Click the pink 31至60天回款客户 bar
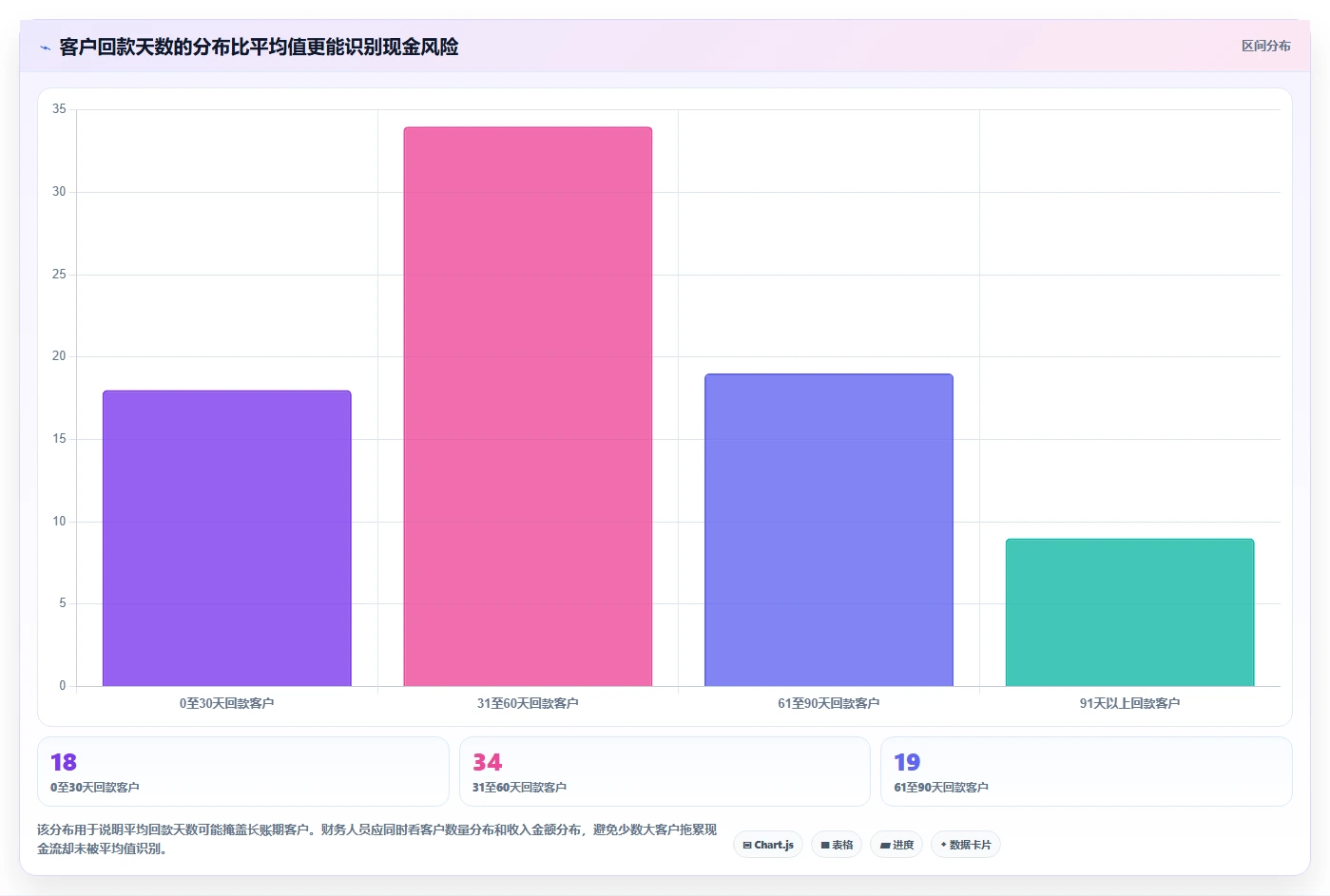Screen dimensions: 1330x896 point(528,407)
